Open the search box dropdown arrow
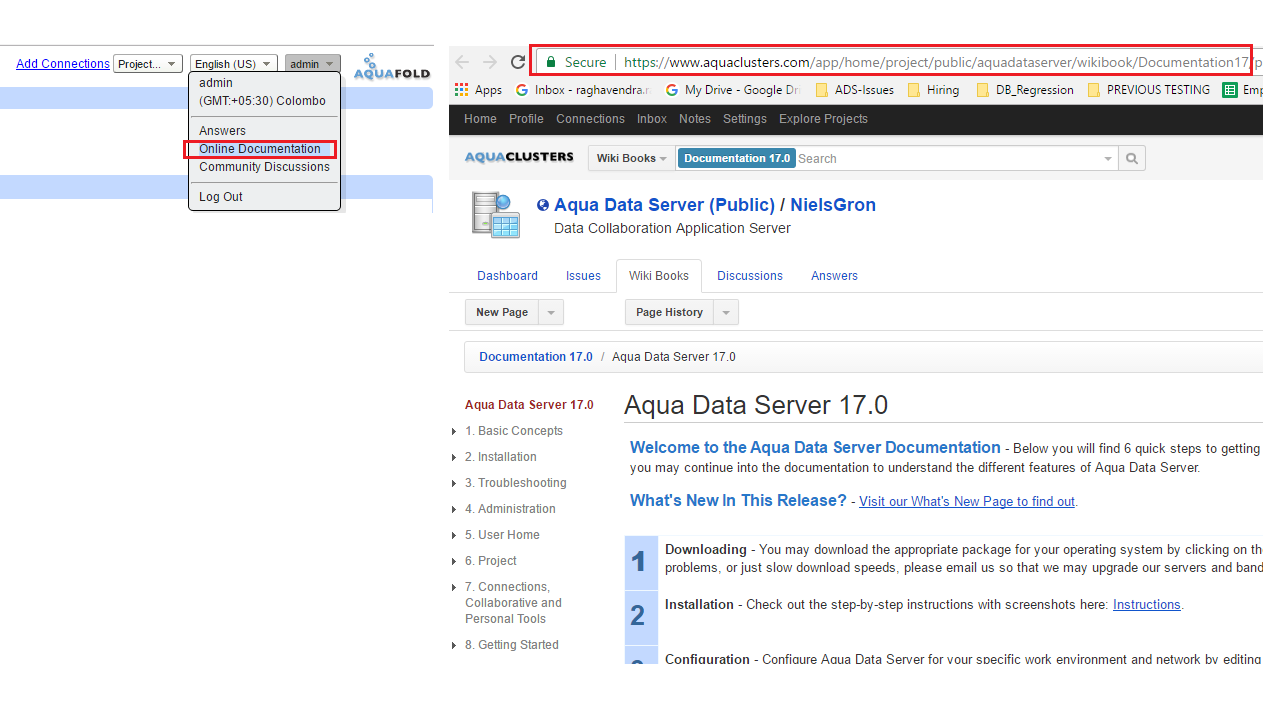 pyautogui.click(x=1108, y=158)
